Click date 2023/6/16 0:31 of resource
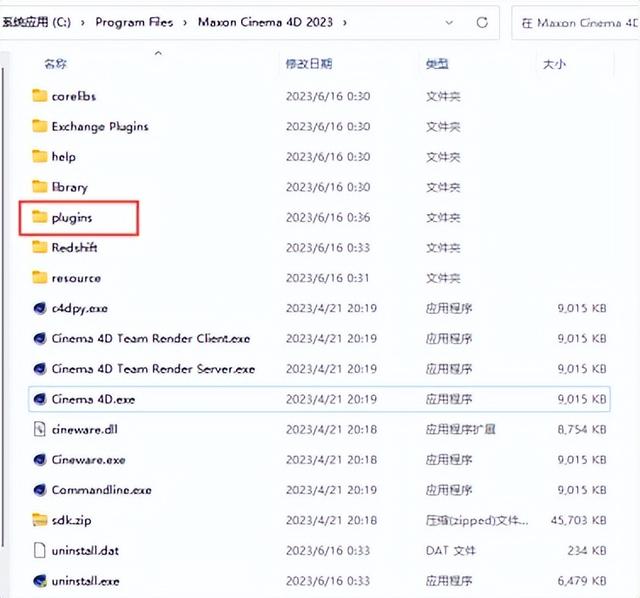640x598 pixels. pyautogui.click(x=327, y=278)
